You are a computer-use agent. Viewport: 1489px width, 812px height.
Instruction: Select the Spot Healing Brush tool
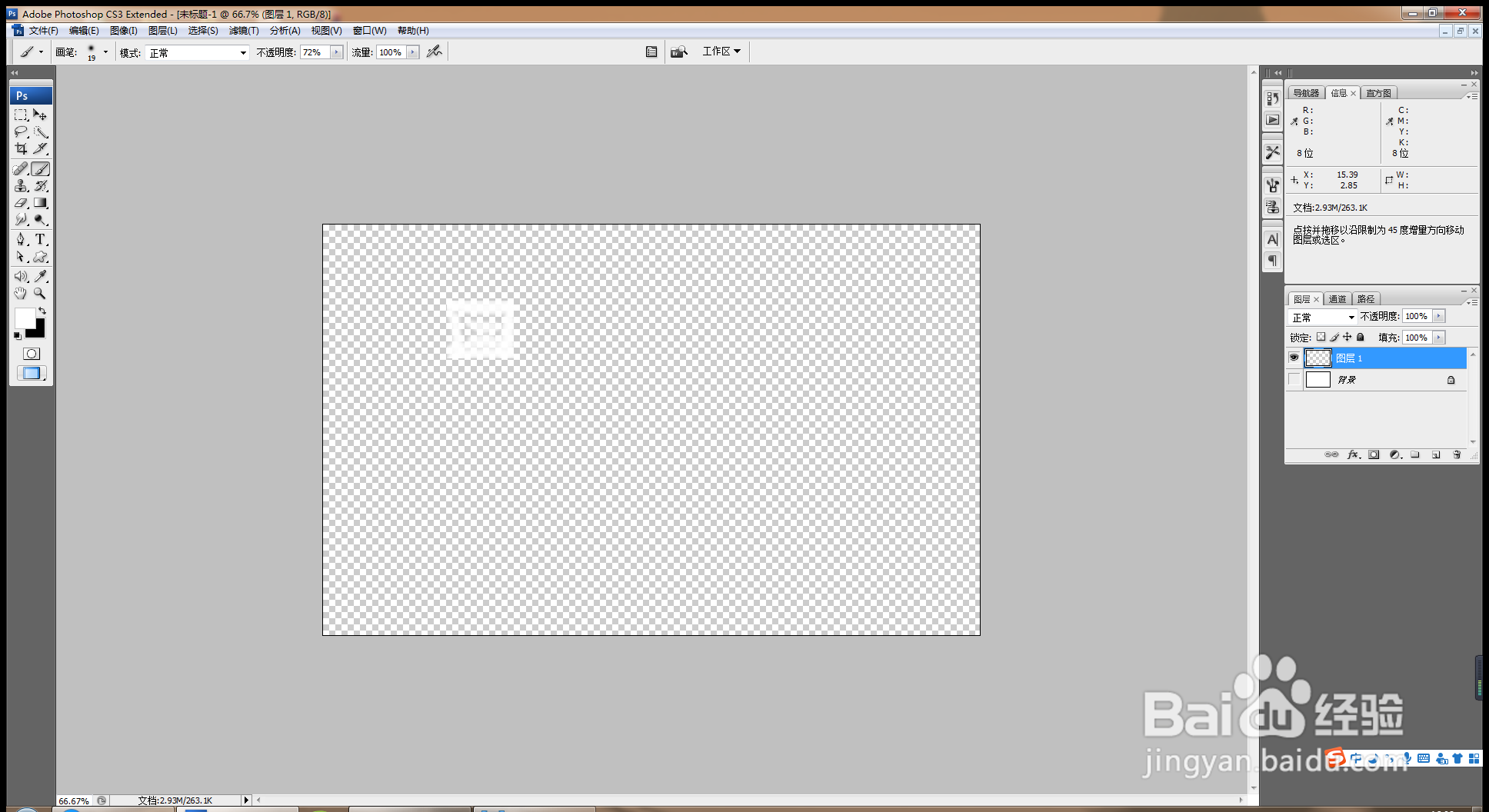21,169
